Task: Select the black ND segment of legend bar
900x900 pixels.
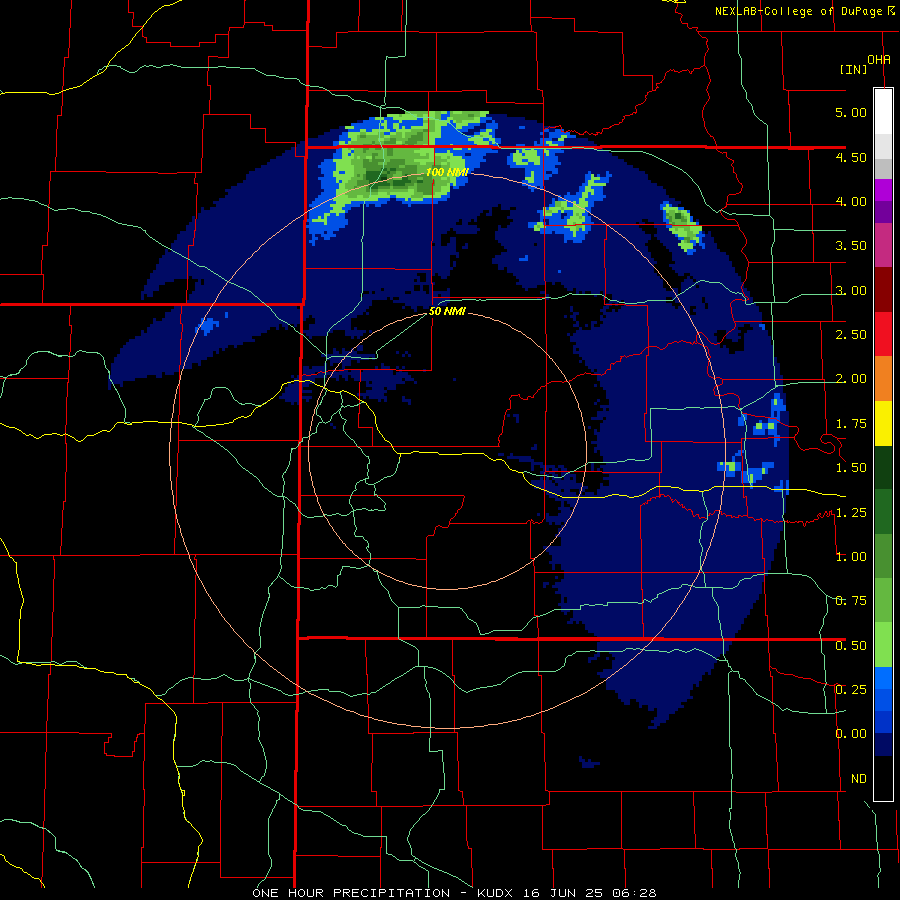Action: tap(883, 778)
